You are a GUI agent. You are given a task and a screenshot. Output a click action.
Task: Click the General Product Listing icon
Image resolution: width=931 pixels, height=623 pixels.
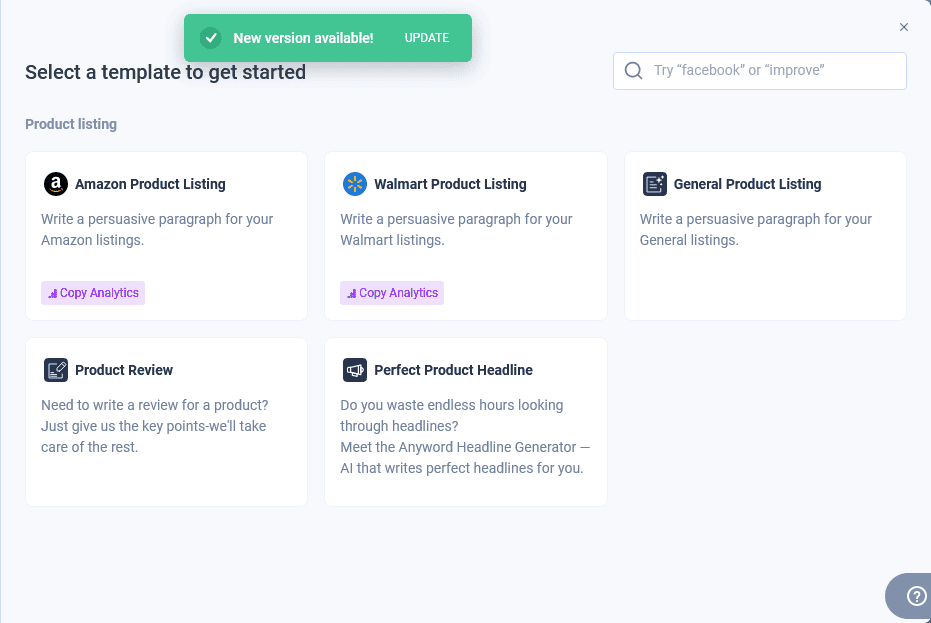tap(655, 184)
